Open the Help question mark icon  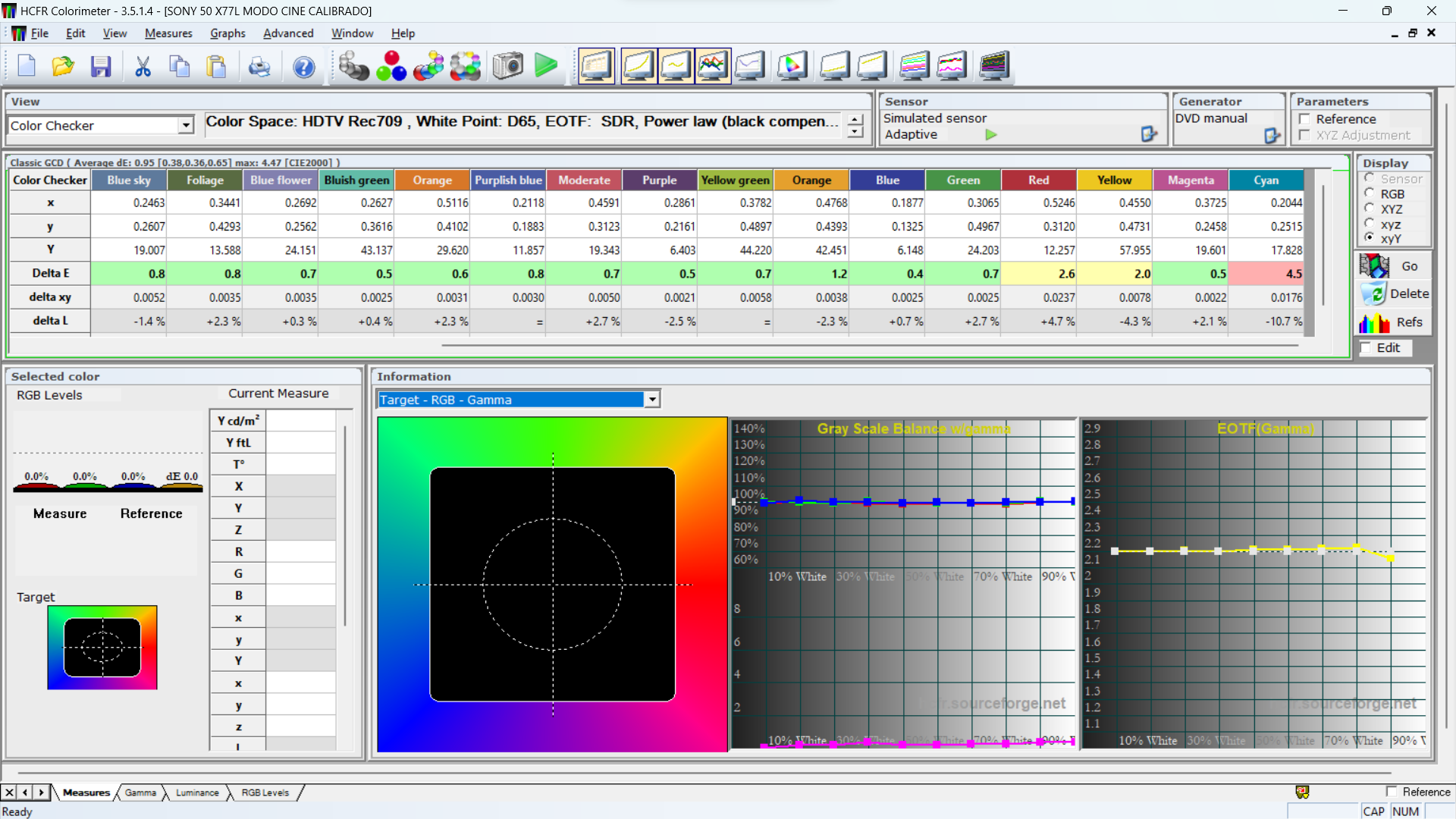[304, 67]
